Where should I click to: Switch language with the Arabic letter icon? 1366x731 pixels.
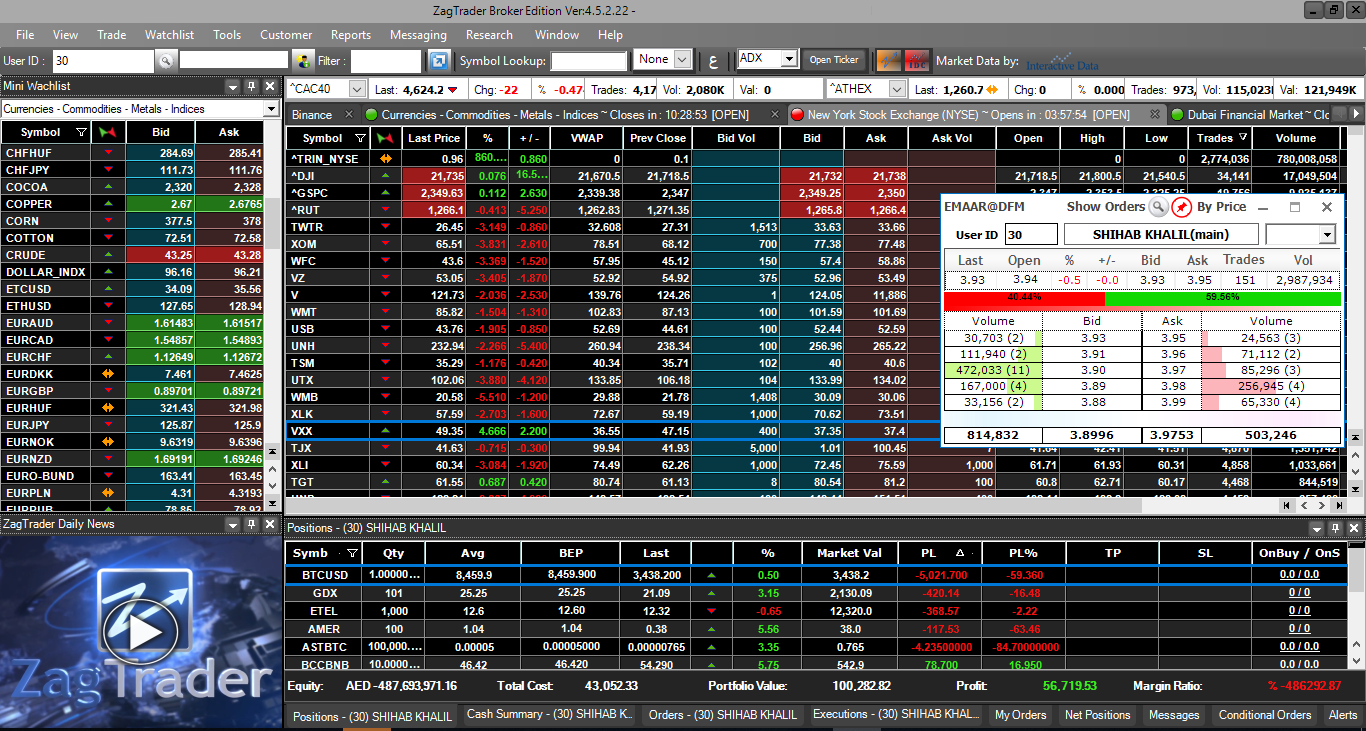click(x=713, y=61)
